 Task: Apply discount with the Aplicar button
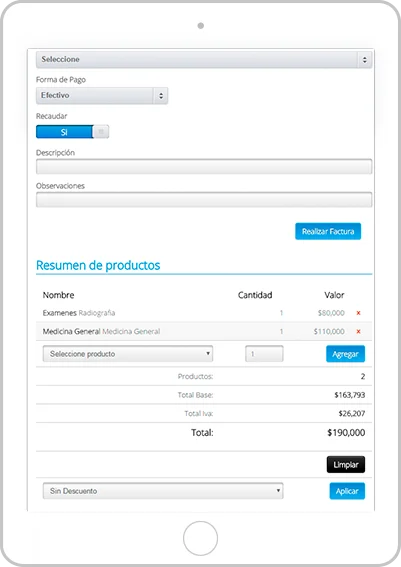[x=347, y=491]
